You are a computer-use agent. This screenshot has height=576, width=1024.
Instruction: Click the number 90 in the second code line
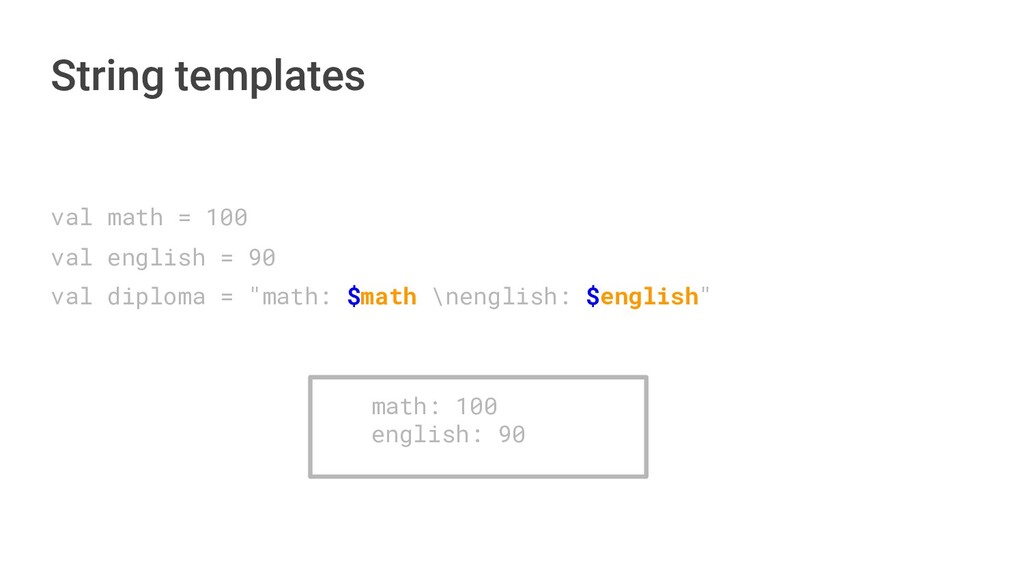(x=262, y=258)
